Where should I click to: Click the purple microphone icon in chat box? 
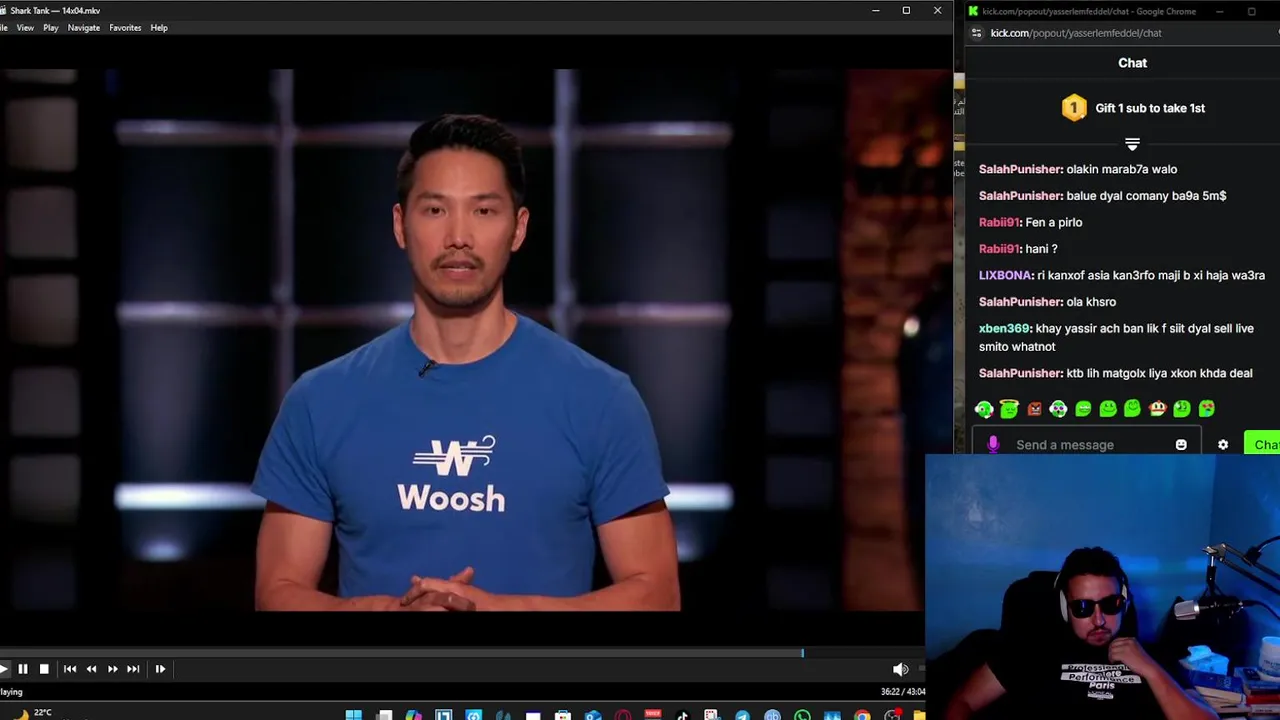click(993, 445)
